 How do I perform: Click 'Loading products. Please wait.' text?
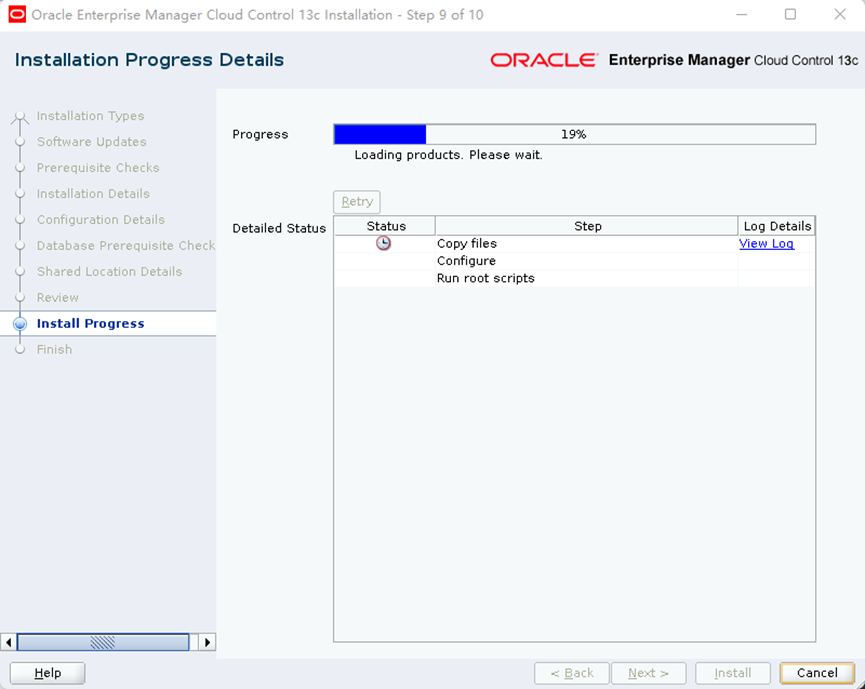point(448,155)
